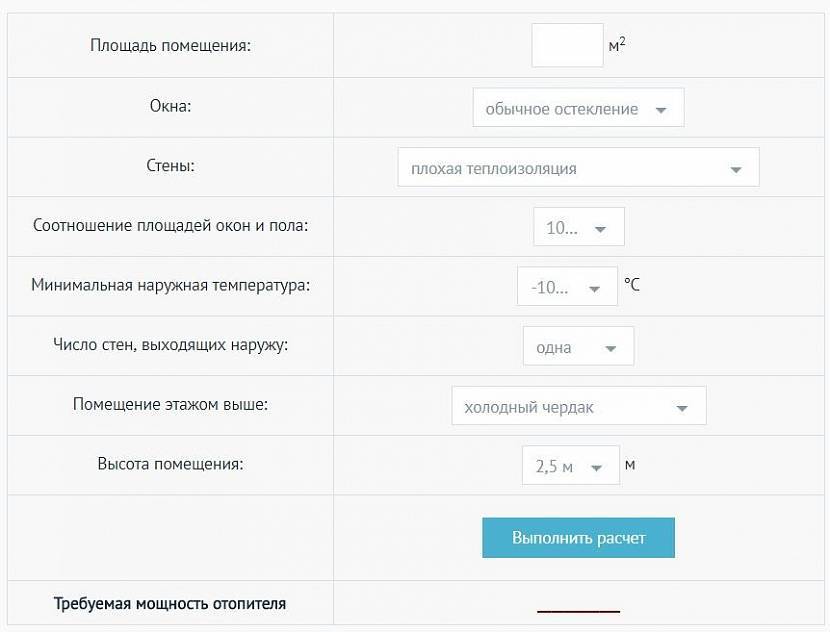Click the "Требуемая мощность отопителя" label

[170, 604]
